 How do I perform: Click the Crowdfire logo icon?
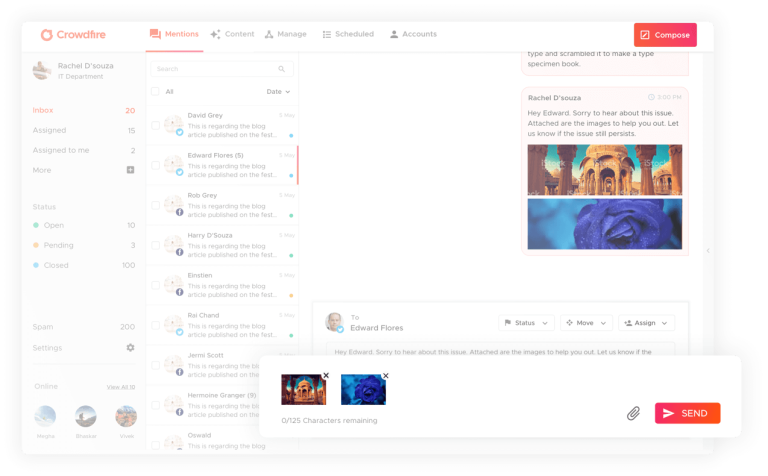[46, 35]
